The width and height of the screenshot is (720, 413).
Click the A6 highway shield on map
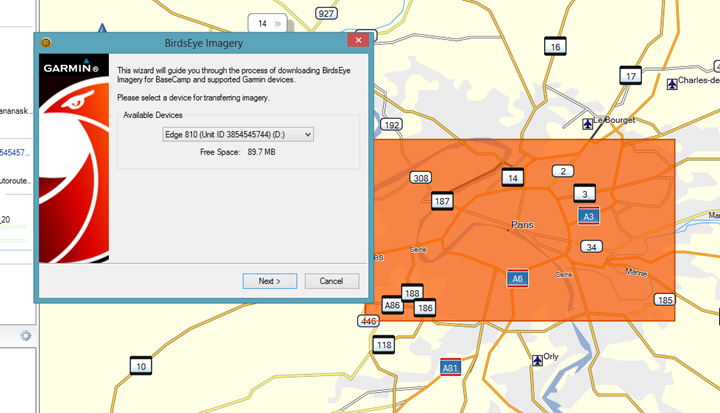point(518,278)
